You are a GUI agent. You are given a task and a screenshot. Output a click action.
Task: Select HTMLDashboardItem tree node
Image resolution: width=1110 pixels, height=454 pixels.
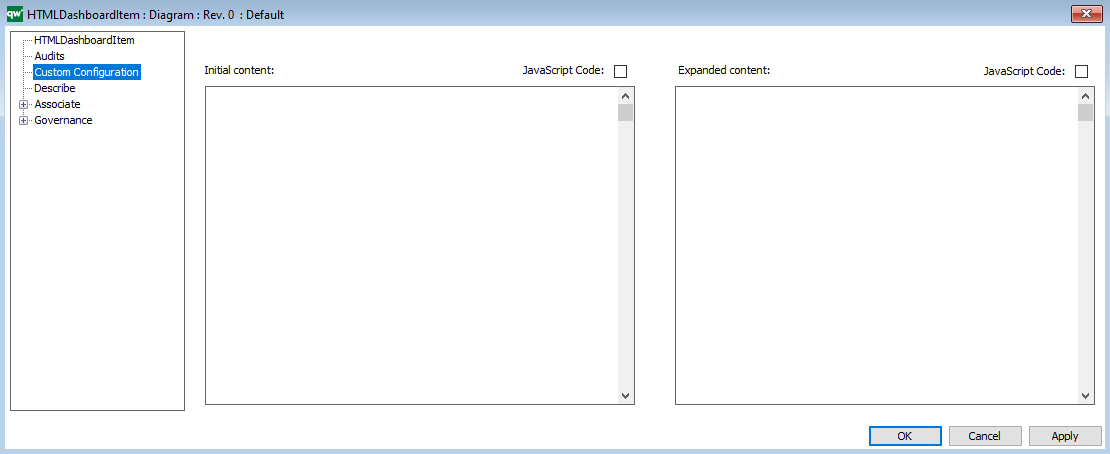tap(84, 40)
